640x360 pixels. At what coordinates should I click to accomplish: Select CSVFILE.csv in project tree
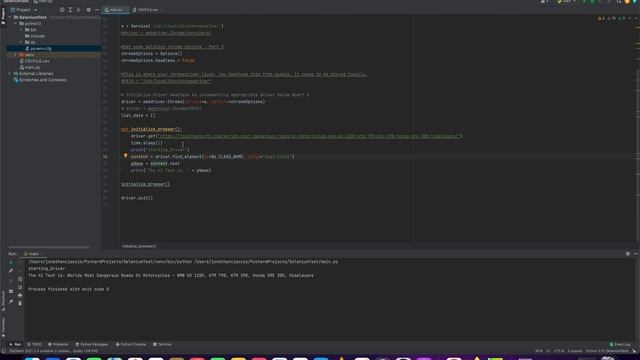pyautogui.click(x=35, y=61)
